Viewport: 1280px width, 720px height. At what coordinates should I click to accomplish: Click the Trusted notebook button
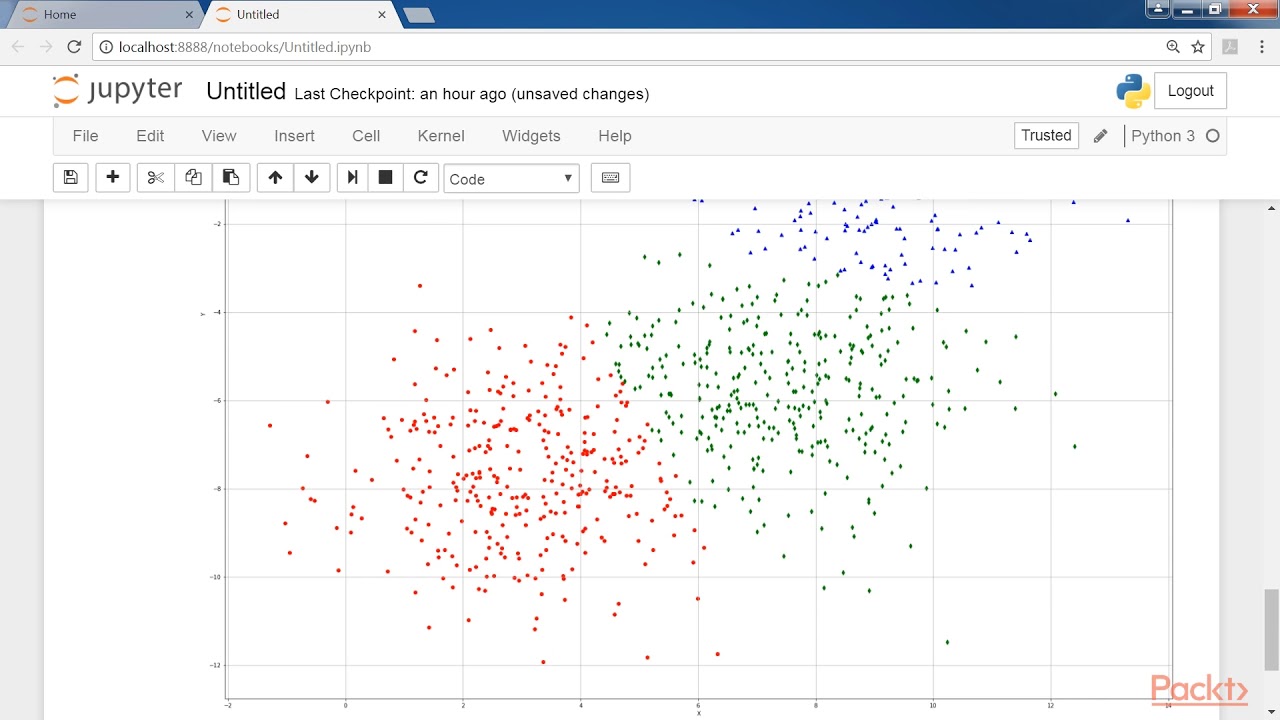1046,136
